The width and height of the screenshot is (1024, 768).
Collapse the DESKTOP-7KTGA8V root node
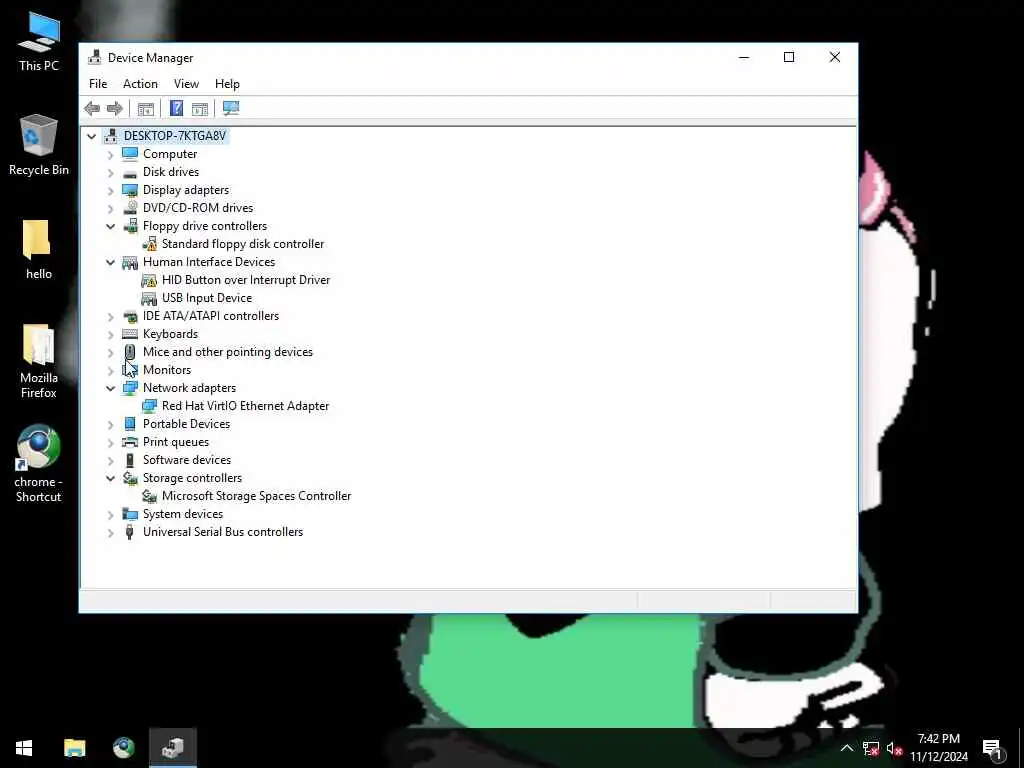point(91,136)
